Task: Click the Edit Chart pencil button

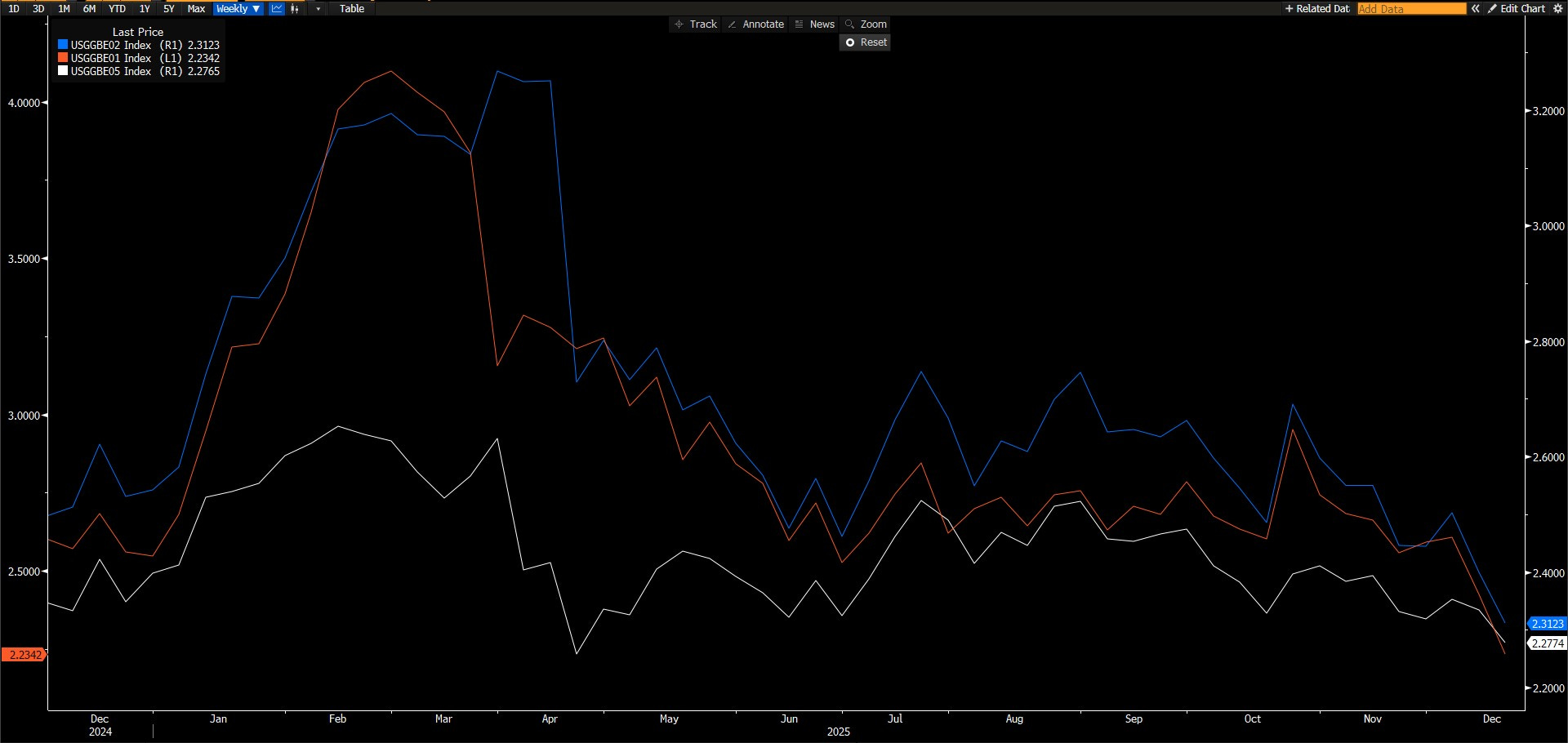Action: 1517,8
